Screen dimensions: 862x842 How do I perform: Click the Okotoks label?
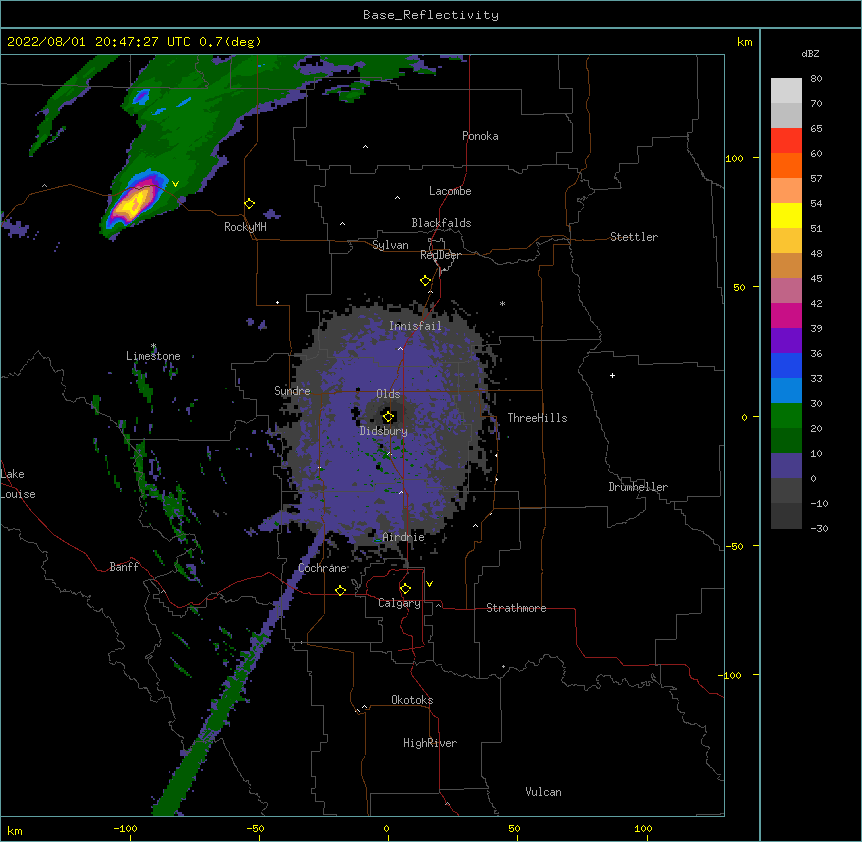412,700
